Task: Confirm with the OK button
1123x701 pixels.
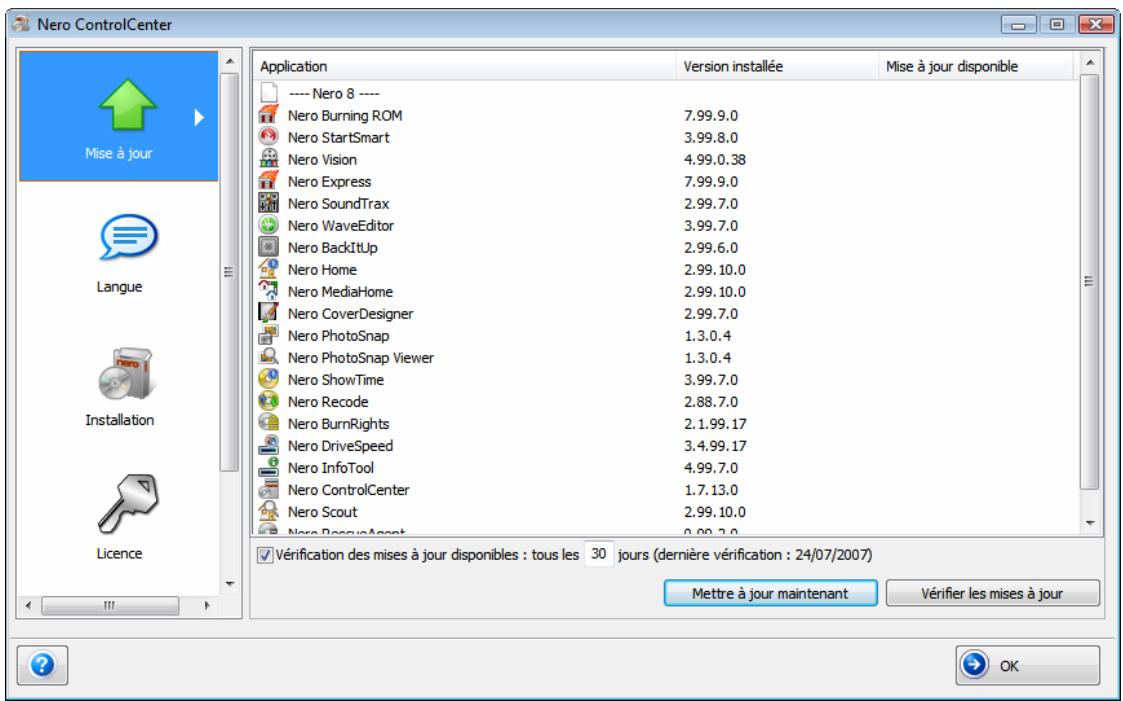Action: 1028,665
